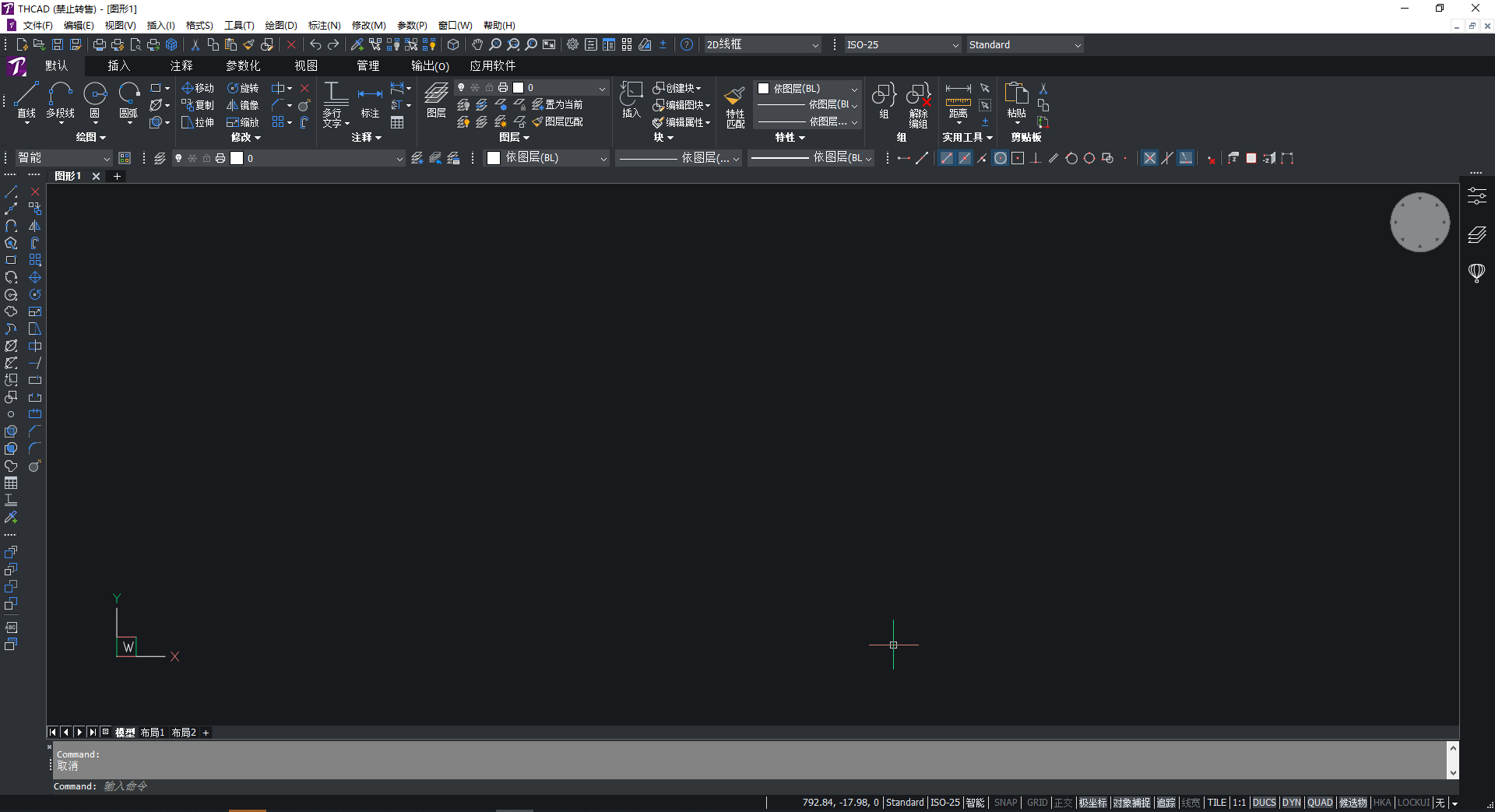1495x812 pixels.
Task: Open the 格式(S) menu
Action: [199, 26]
